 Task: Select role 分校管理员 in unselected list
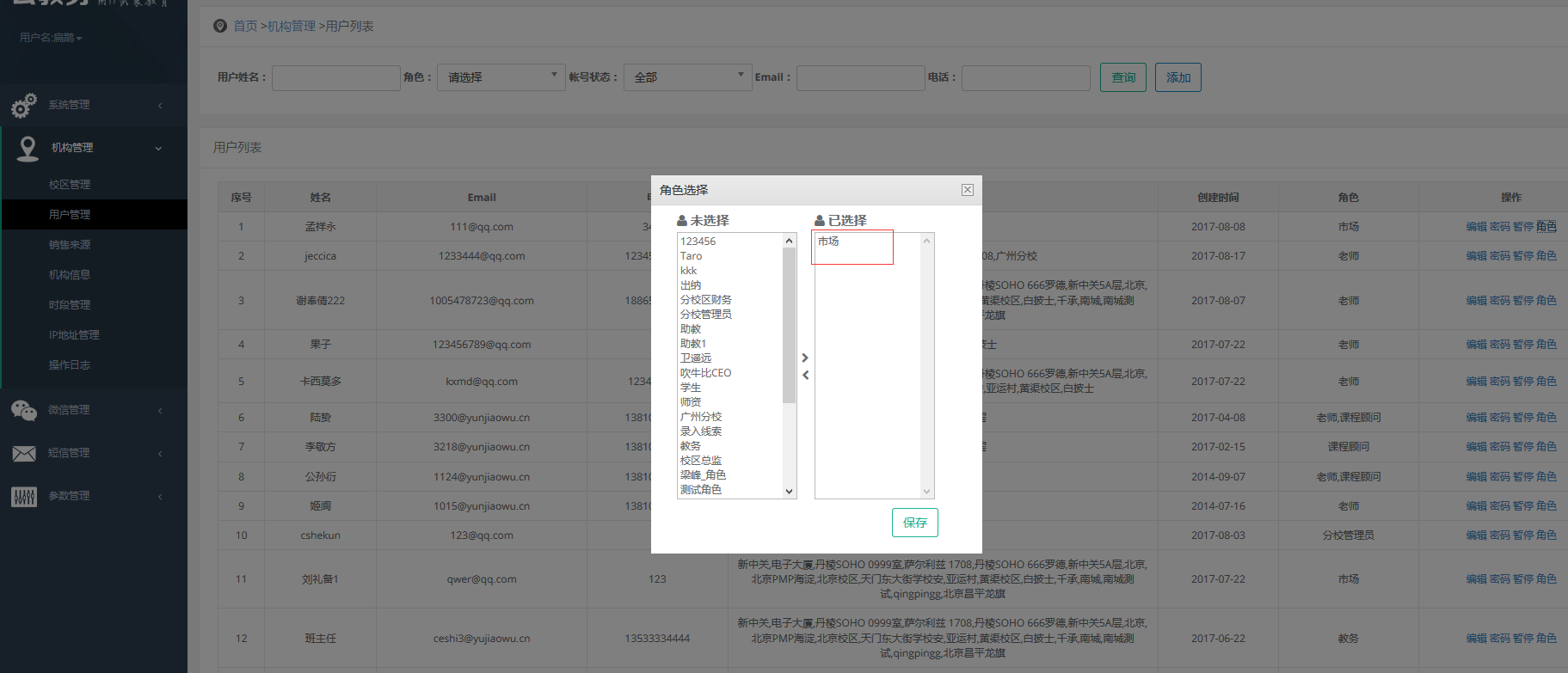730,315
